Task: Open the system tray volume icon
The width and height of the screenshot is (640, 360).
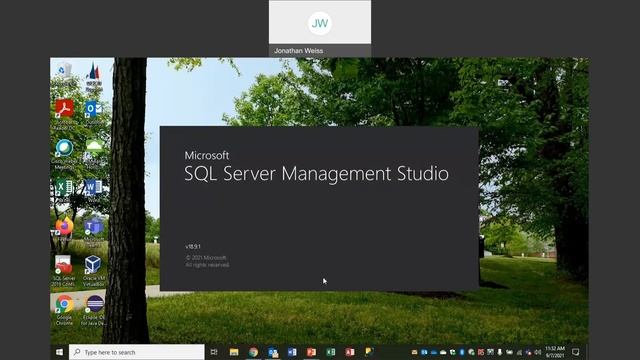Action: click(538, 352)
